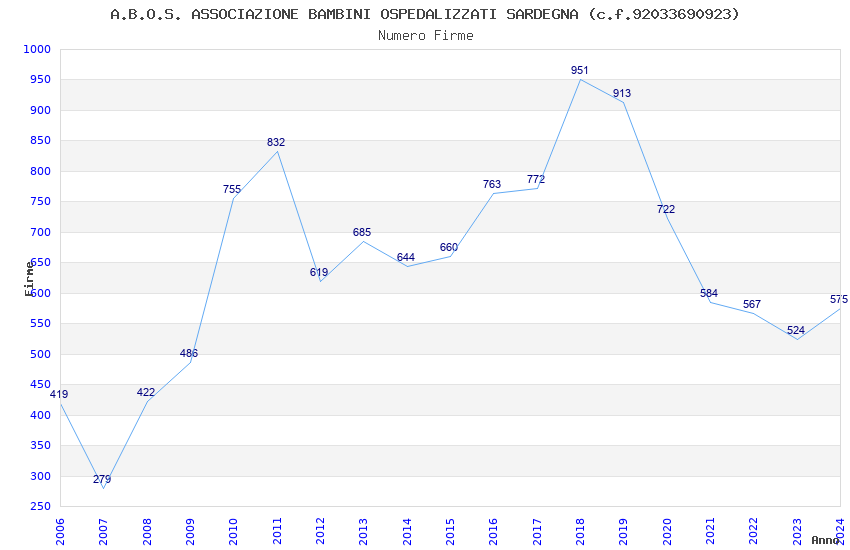Screen dimensions: 850x550
Task: Click the x-axis year 2011
Action: pos(276,532)
